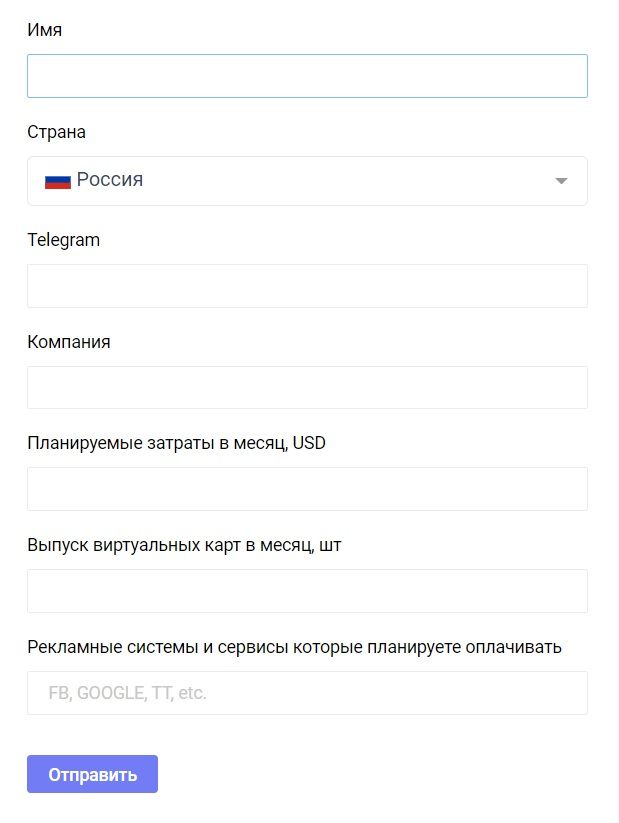Click the virtual cards per month input
The height and width of the screenshot is (823, 619).
point(307,591)
